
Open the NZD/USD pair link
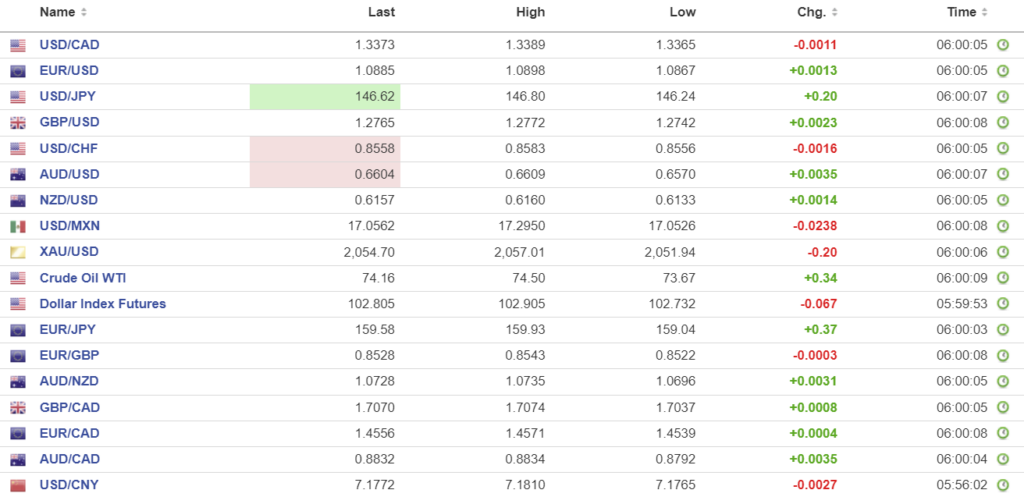69,200
